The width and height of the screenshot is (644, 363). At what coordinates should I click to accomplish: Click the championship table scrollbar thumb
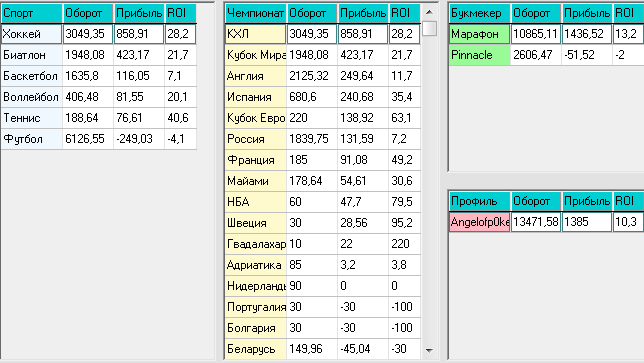click(429, 28)
